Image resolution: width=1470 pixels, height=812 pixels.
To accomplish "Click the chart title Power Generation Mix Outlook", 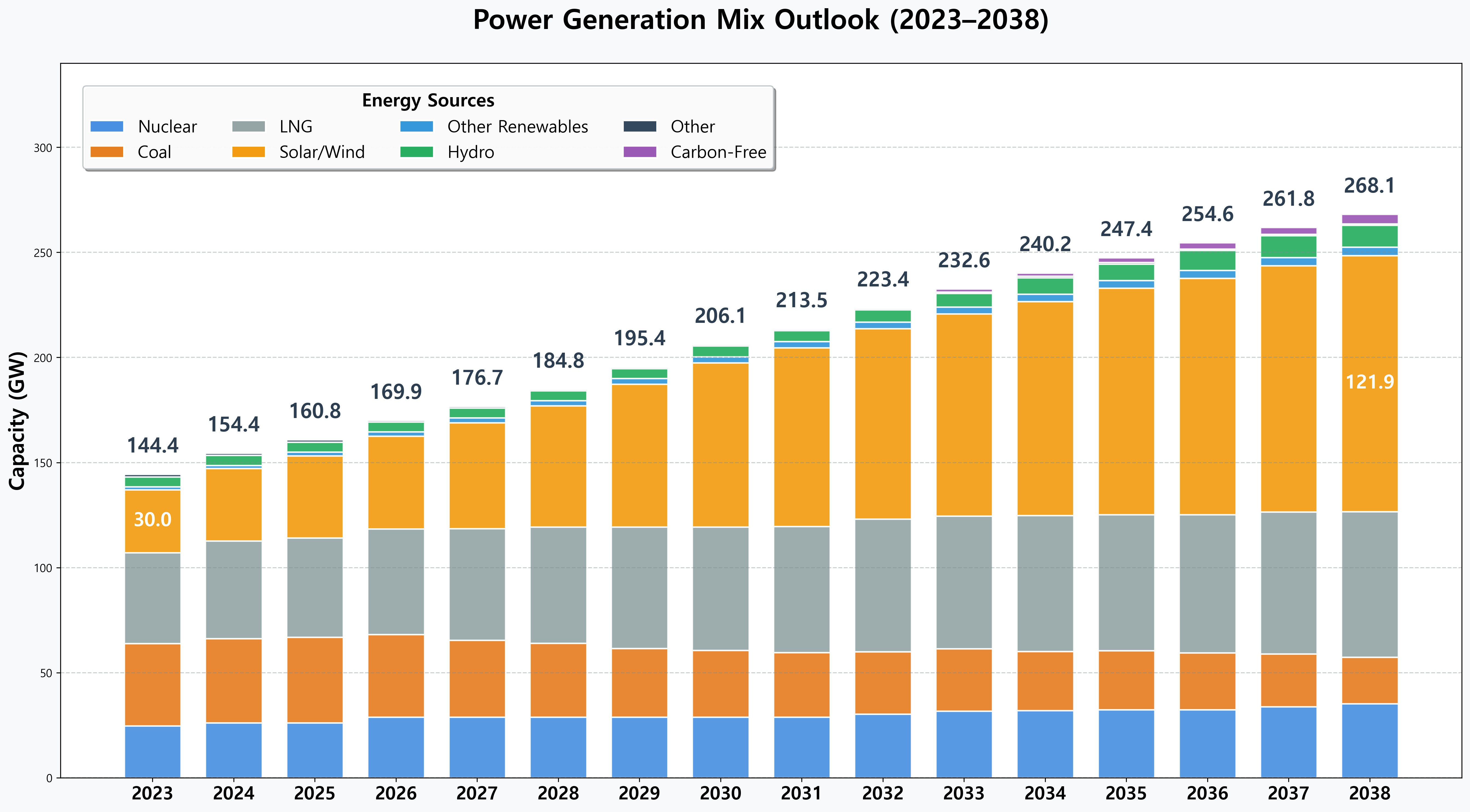I will 761,20.
